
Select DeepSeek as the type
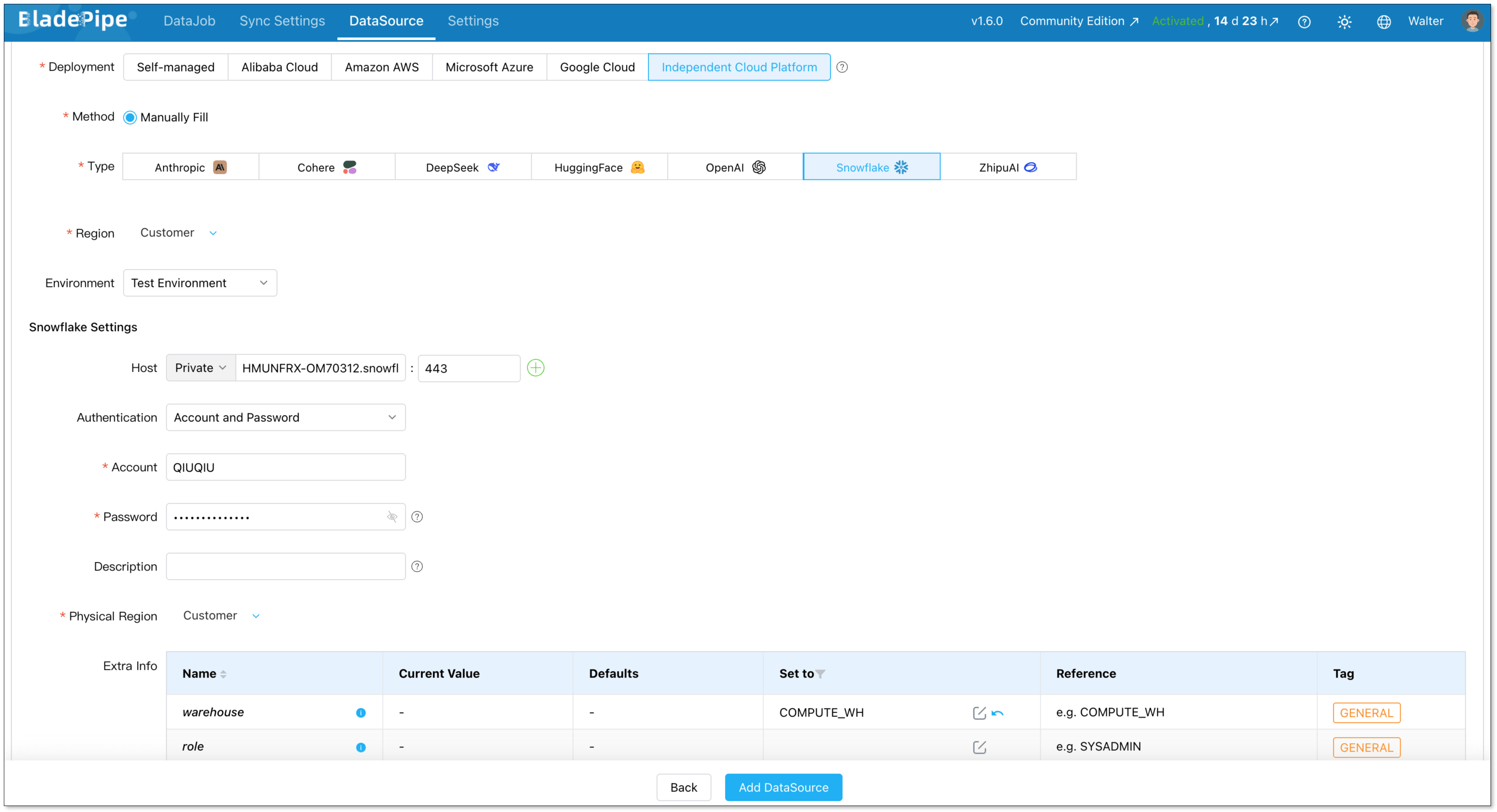463,167
